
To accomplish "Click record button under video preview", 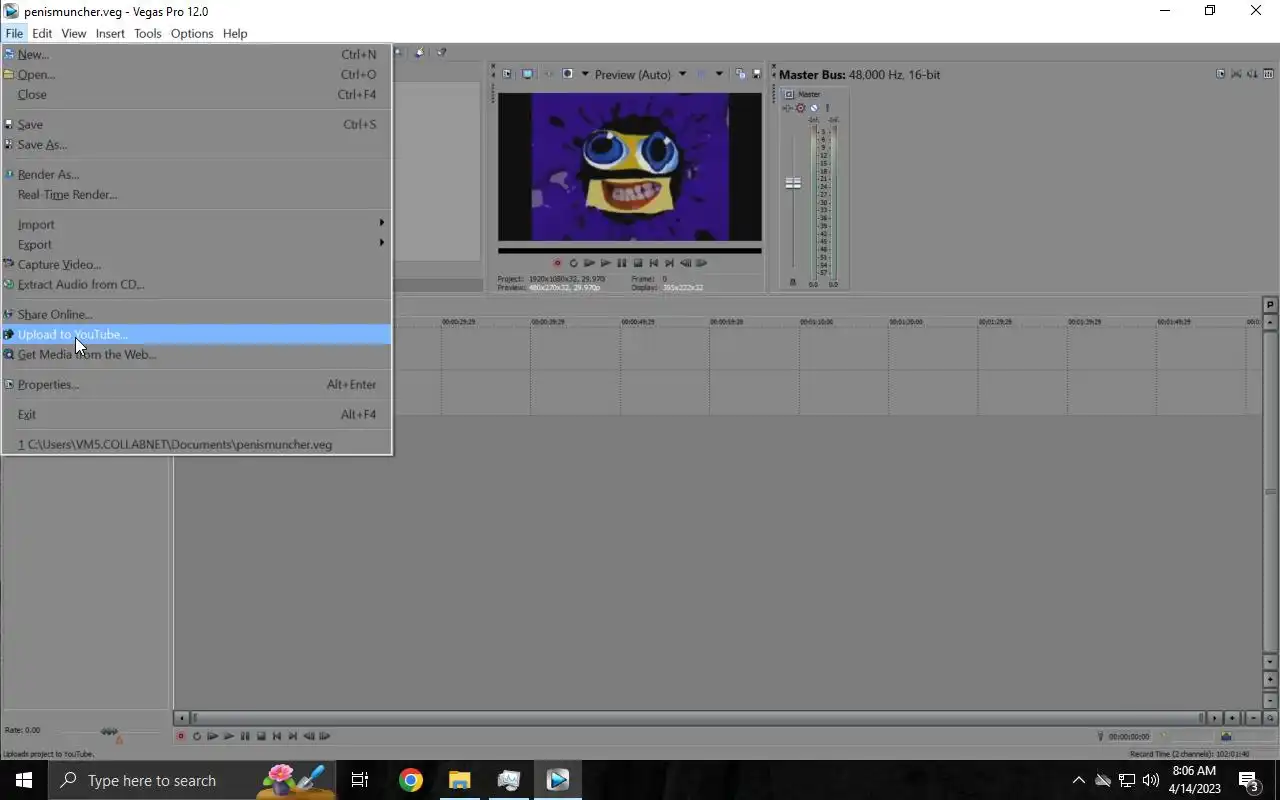I will coord(557,263).
